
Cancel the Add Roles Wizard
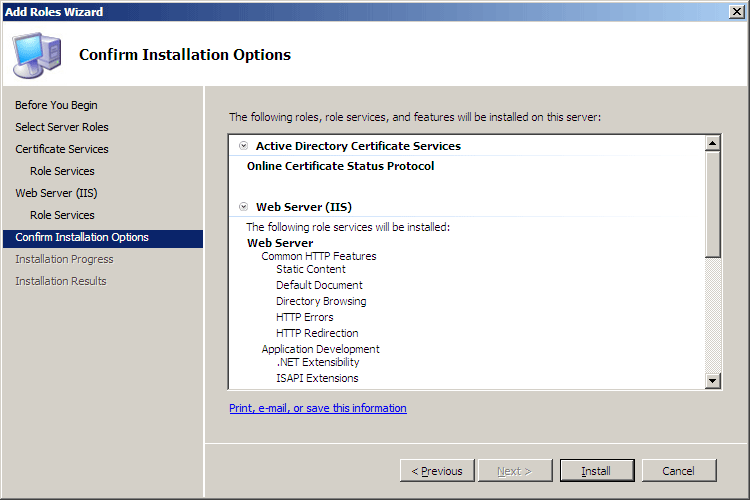pyautogui.click(x=679, y=471)
